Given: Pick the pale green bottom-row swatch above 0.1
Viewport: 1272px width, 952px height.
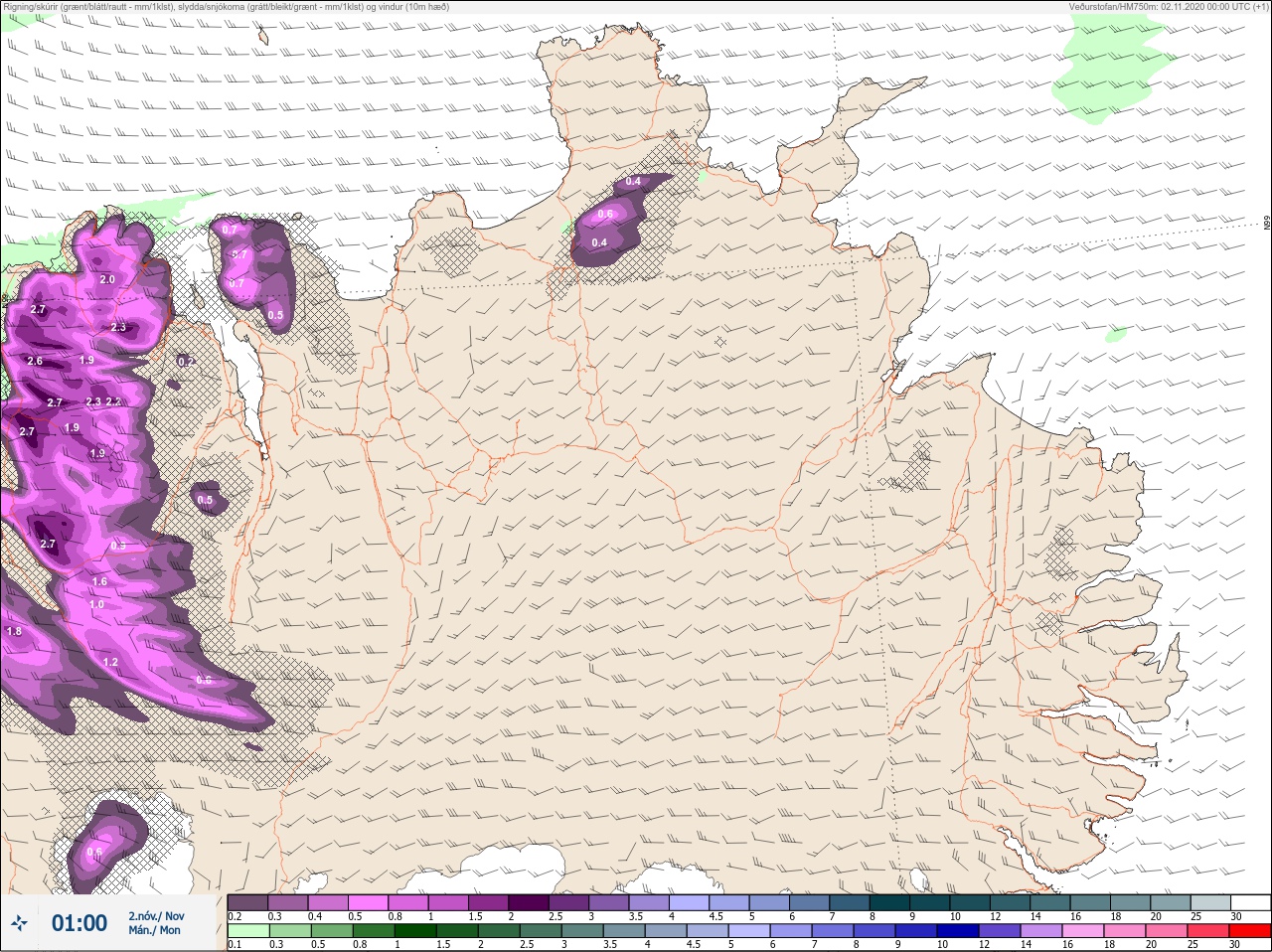Looking at the screenshot, I should coord(247,931).
